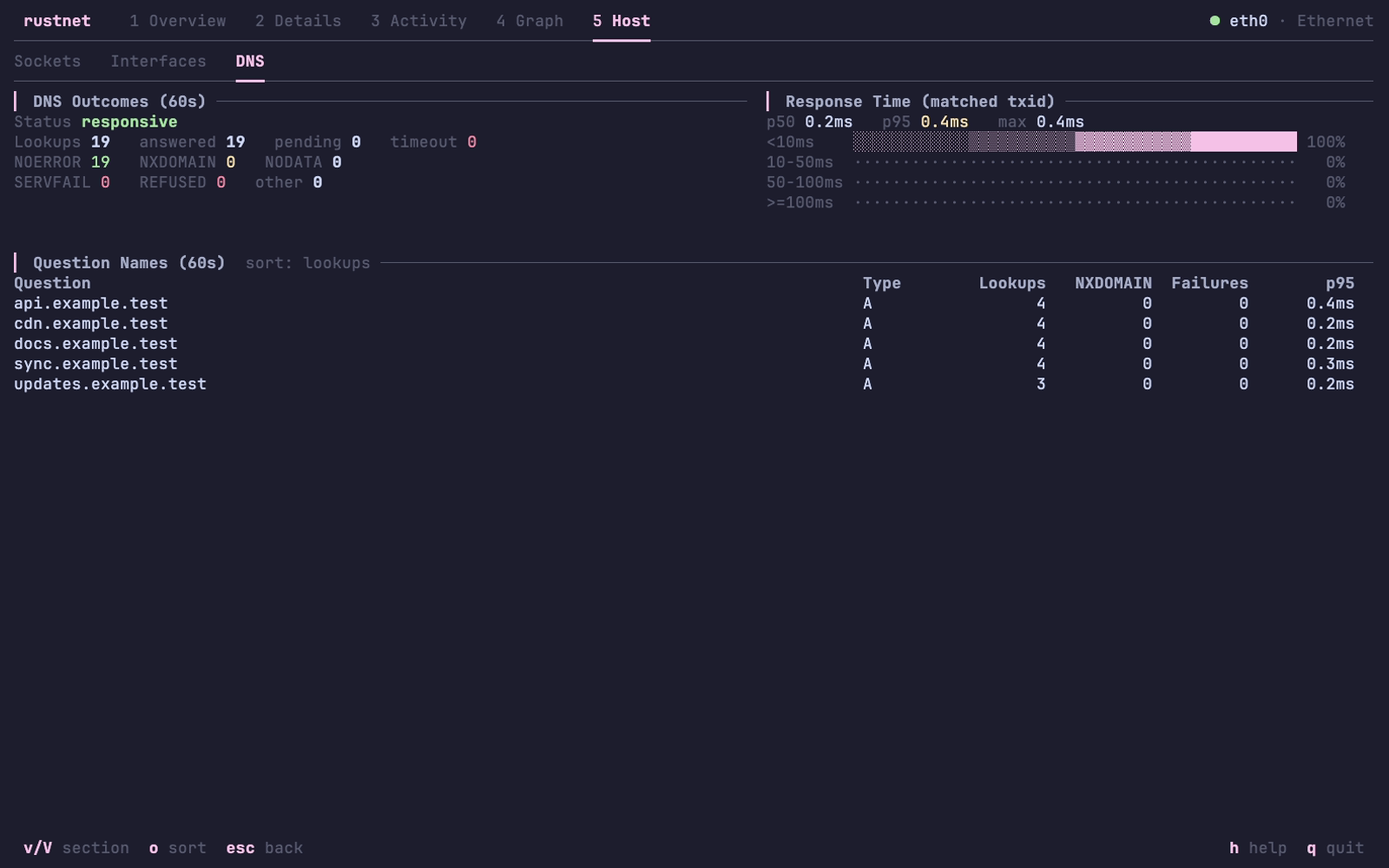Go to the 3 Activity tab
Screen dimensions: 1389x868
[418, 21]
